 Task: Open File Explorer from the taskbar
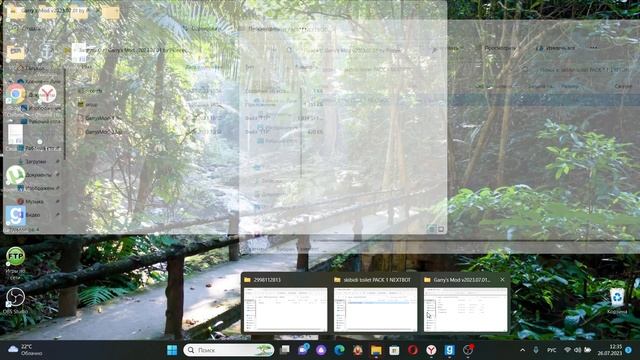coord(376,350)
